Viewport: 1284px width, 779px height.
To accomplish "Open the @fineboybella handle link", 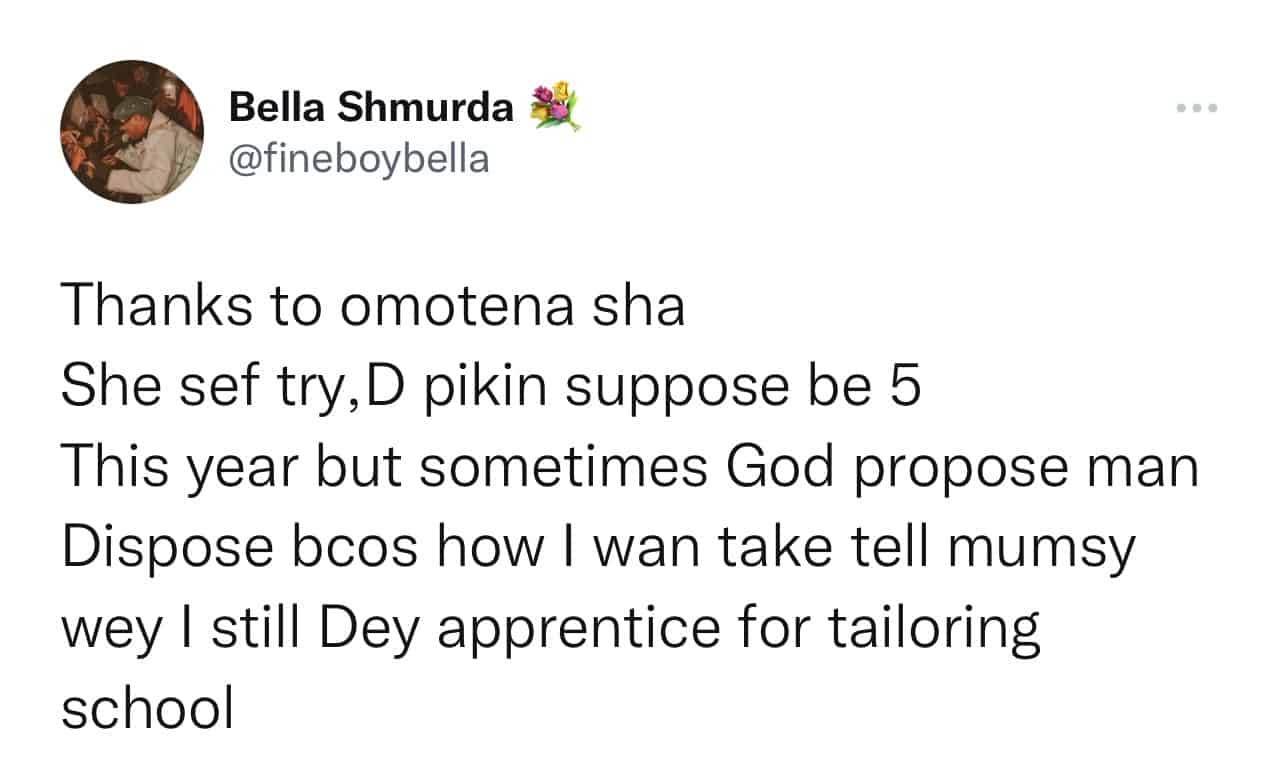I will (360, 159).
